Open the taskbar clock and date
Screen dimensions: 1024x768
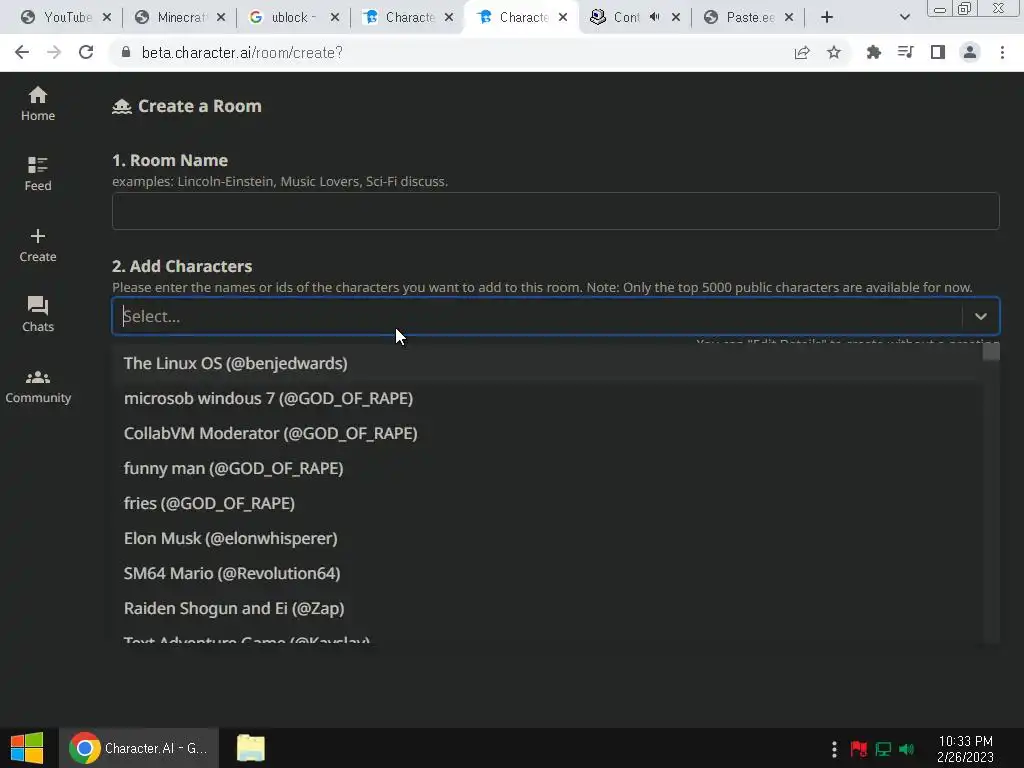(965, 749)
